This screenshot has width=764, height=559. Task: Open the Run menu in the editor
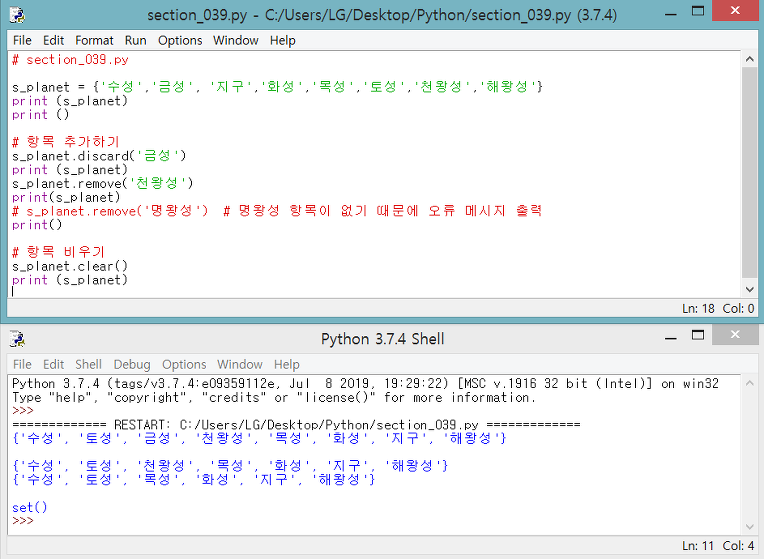pyautogui.click(x=135, y=40)
